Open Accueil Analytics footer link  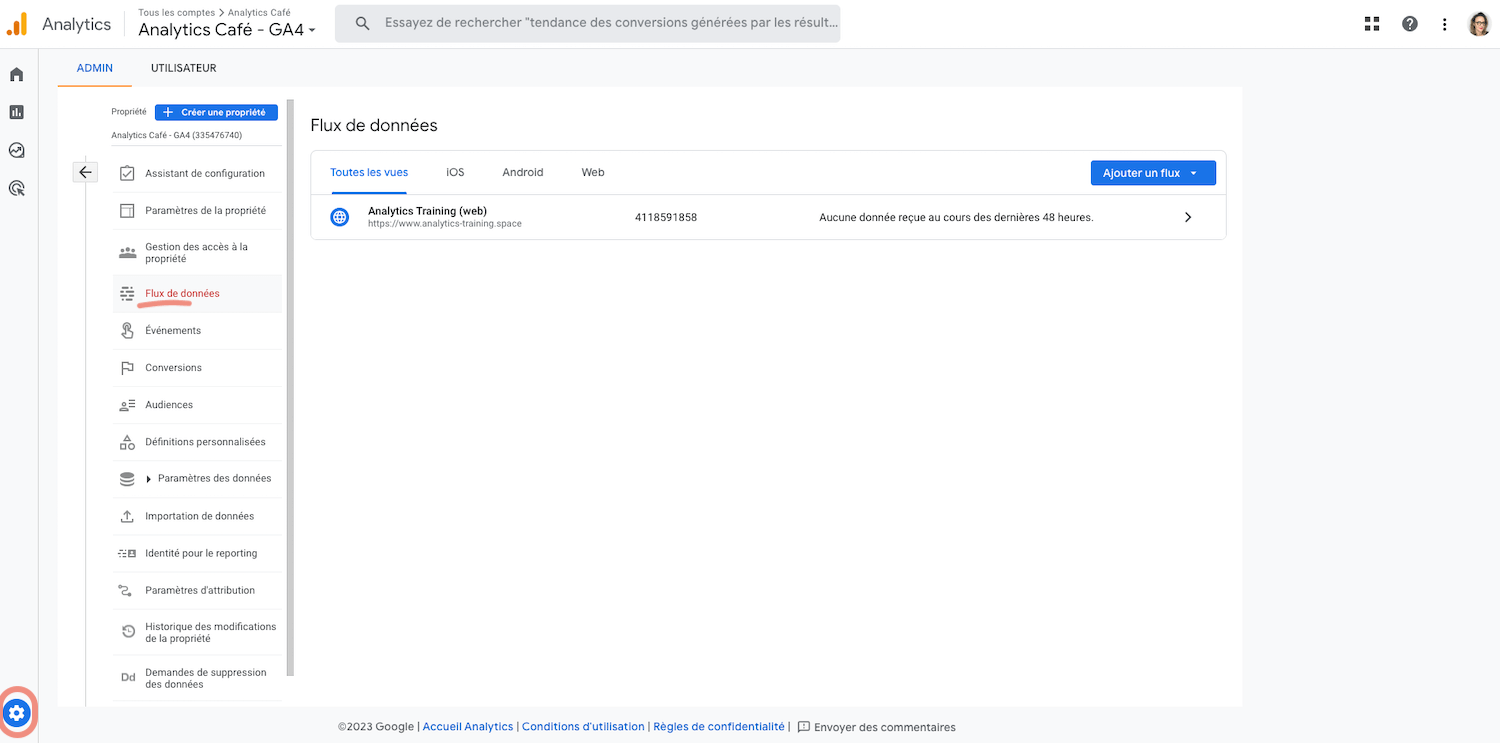pos(468,727)
